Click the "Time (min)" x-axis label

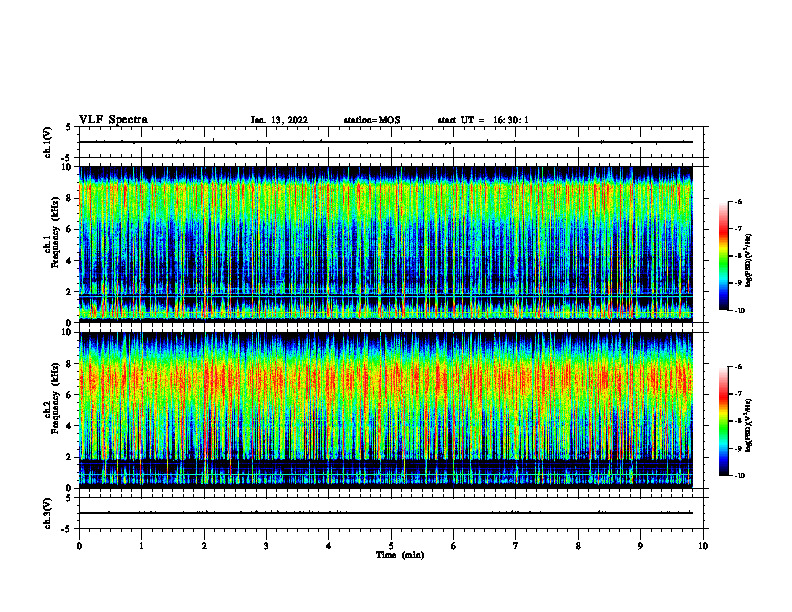point(400,555)
